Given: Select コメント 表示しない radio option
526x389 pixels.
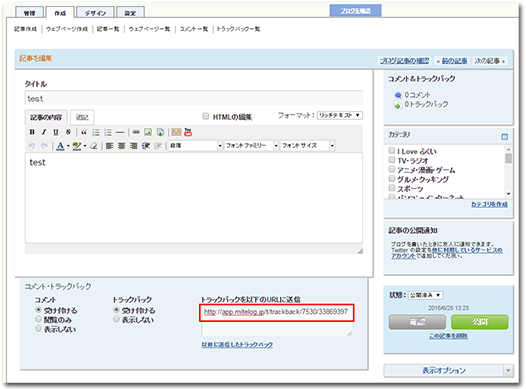Looking at the screenshot, I should tap(38, 328).
